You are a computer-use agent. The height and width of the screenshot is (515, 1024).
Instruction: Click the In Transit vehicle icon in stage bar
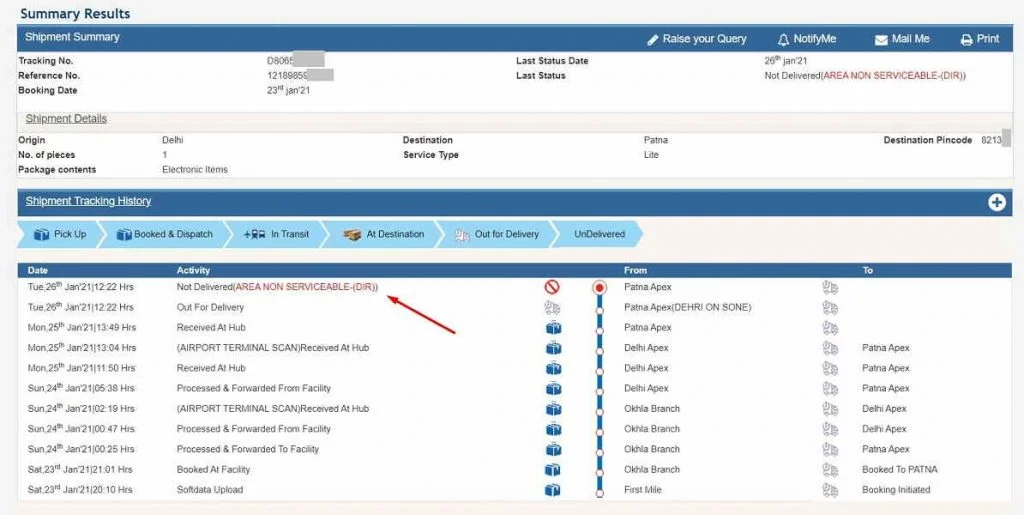(x=255, y=234)
